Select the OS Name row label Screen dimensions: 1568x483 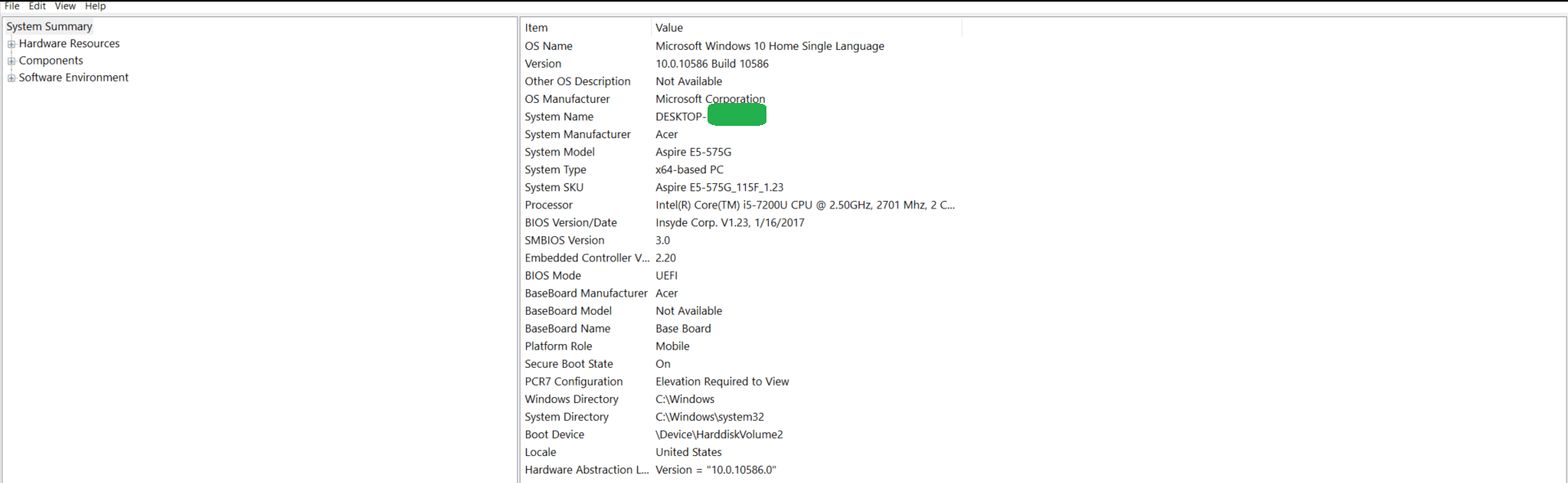tap(548, 46)
